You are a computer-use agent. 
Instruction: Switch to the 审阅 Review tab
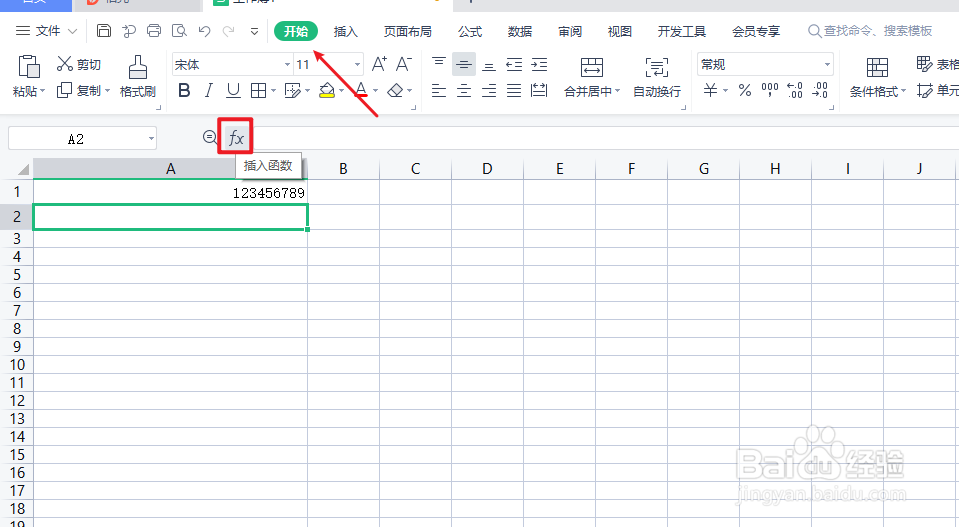pyautogui.click(x=570, y=31)
